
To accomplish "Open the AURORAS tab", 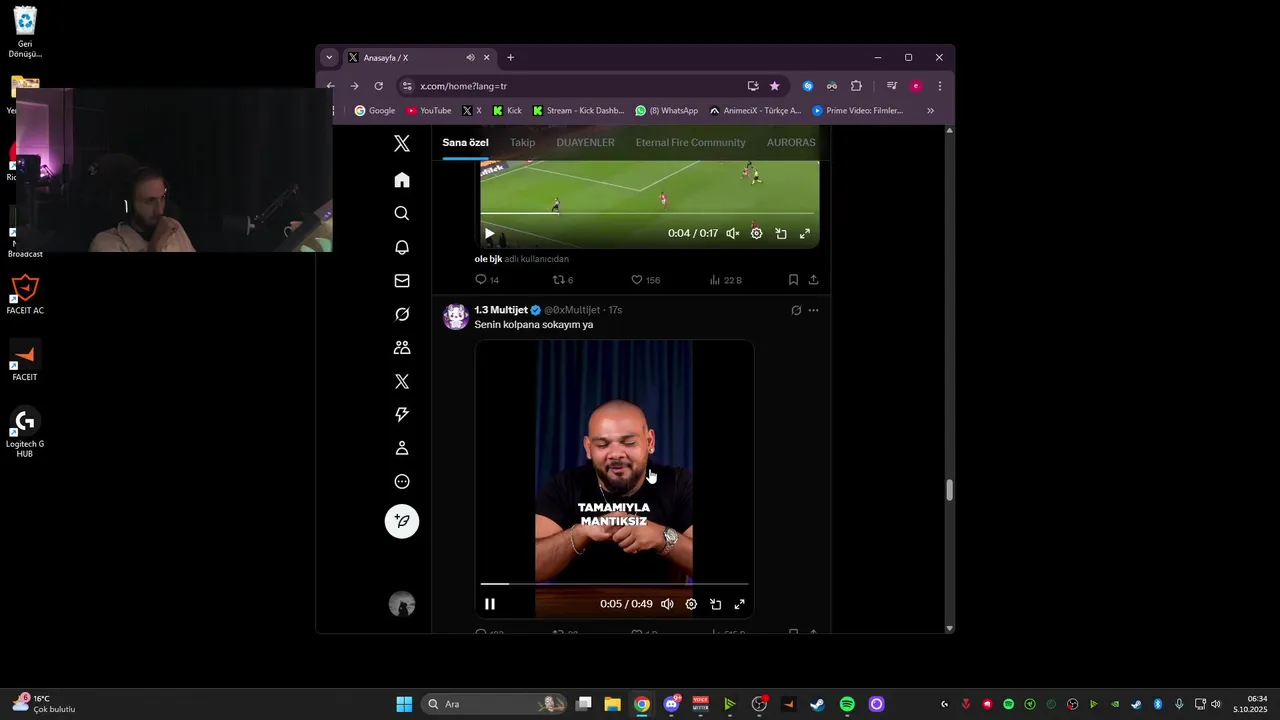I will [791, 142].
